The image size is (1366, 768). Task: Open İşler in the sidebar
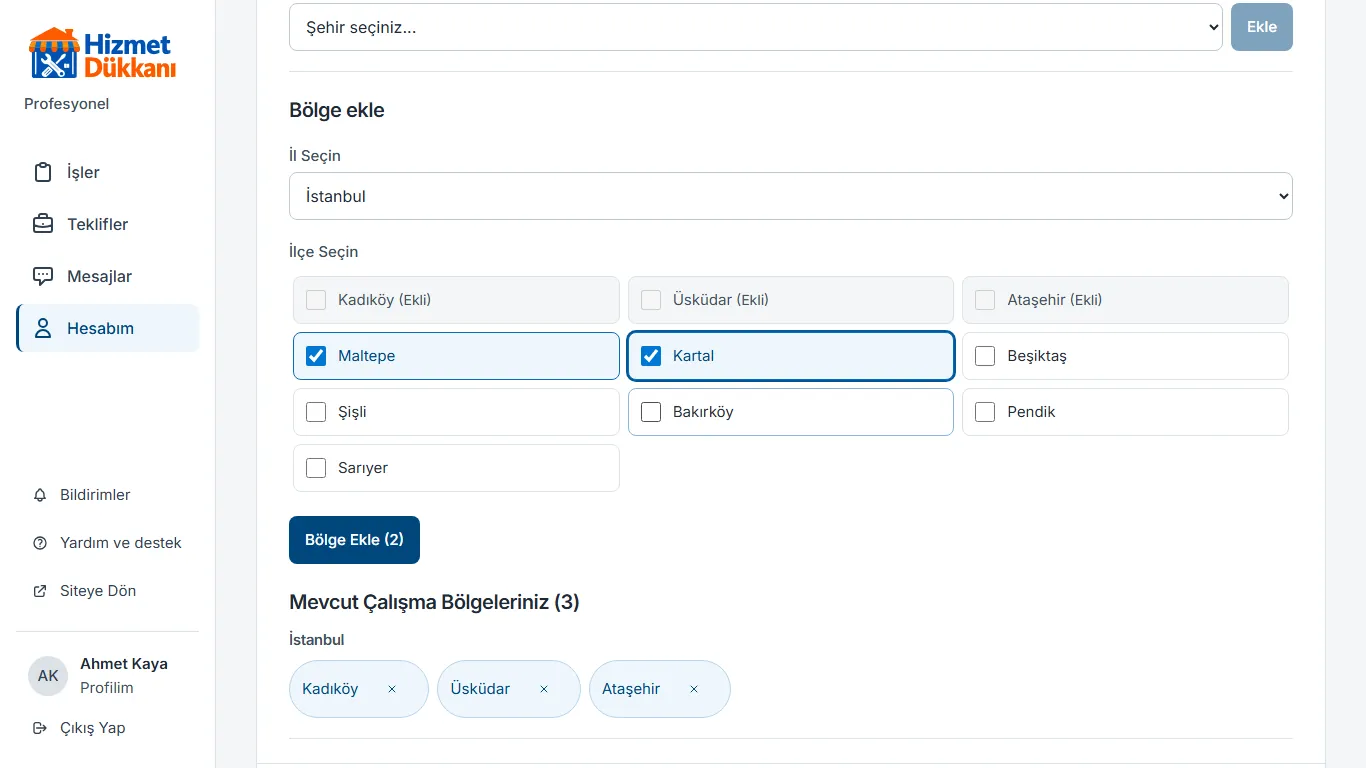click(108, 172)
